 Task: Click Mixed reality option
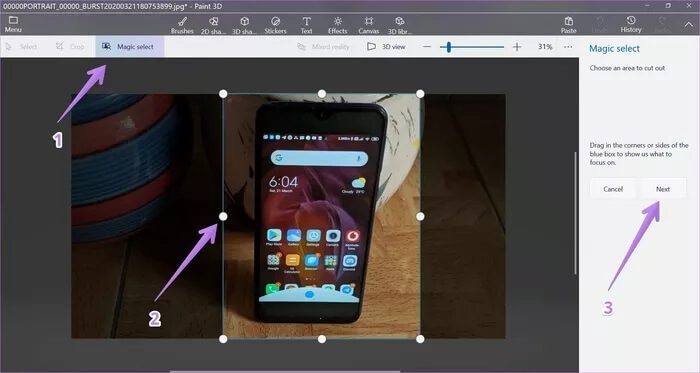(323, 46)
